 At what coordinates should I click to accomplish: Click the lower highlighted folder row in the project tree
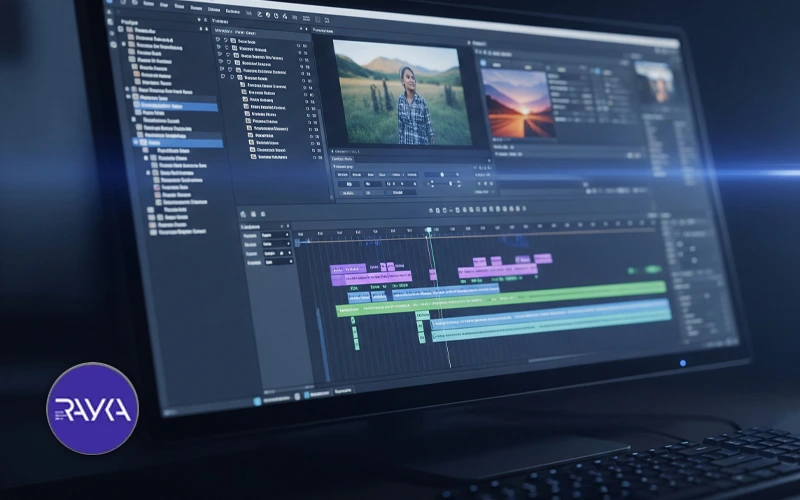click(177, 143)
